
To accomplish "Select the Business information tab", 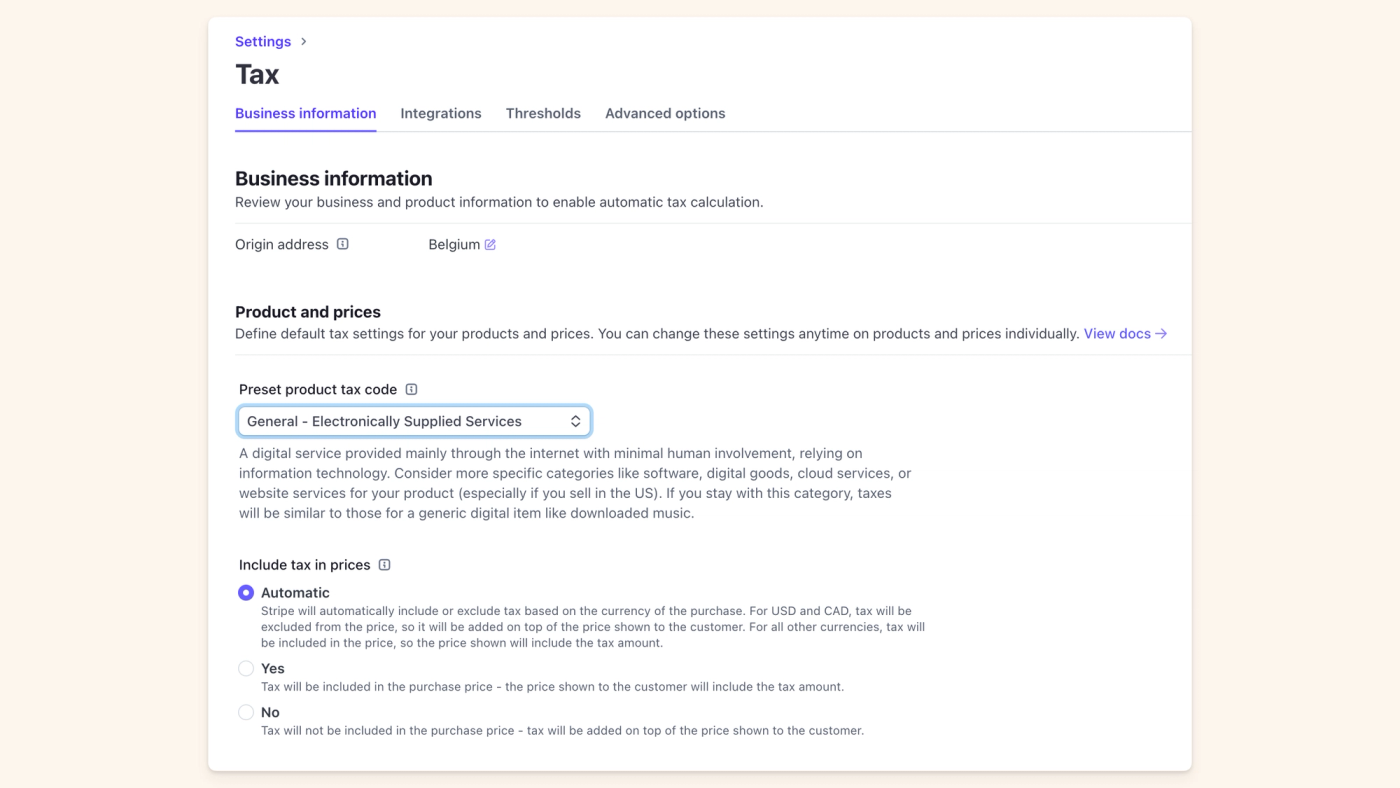I will [305, 113].
